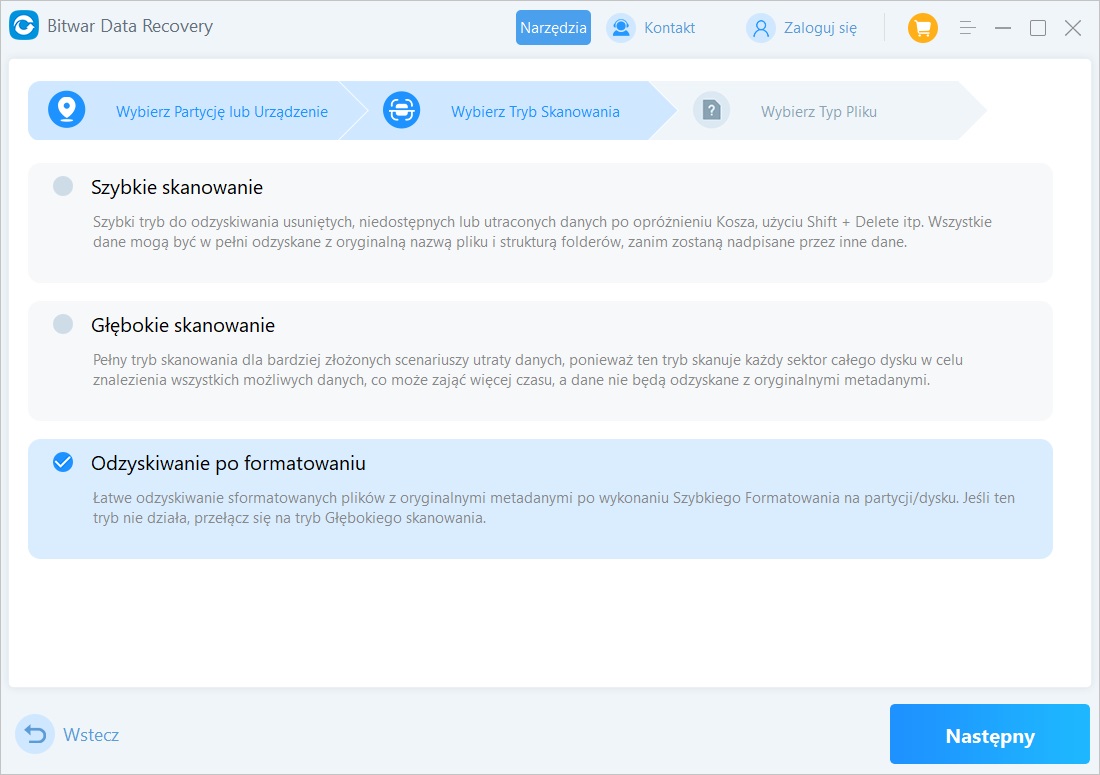Click the Kontakt link text
Screen dimensions: 1100x775
pyautogui.click(x=669, y=28)
